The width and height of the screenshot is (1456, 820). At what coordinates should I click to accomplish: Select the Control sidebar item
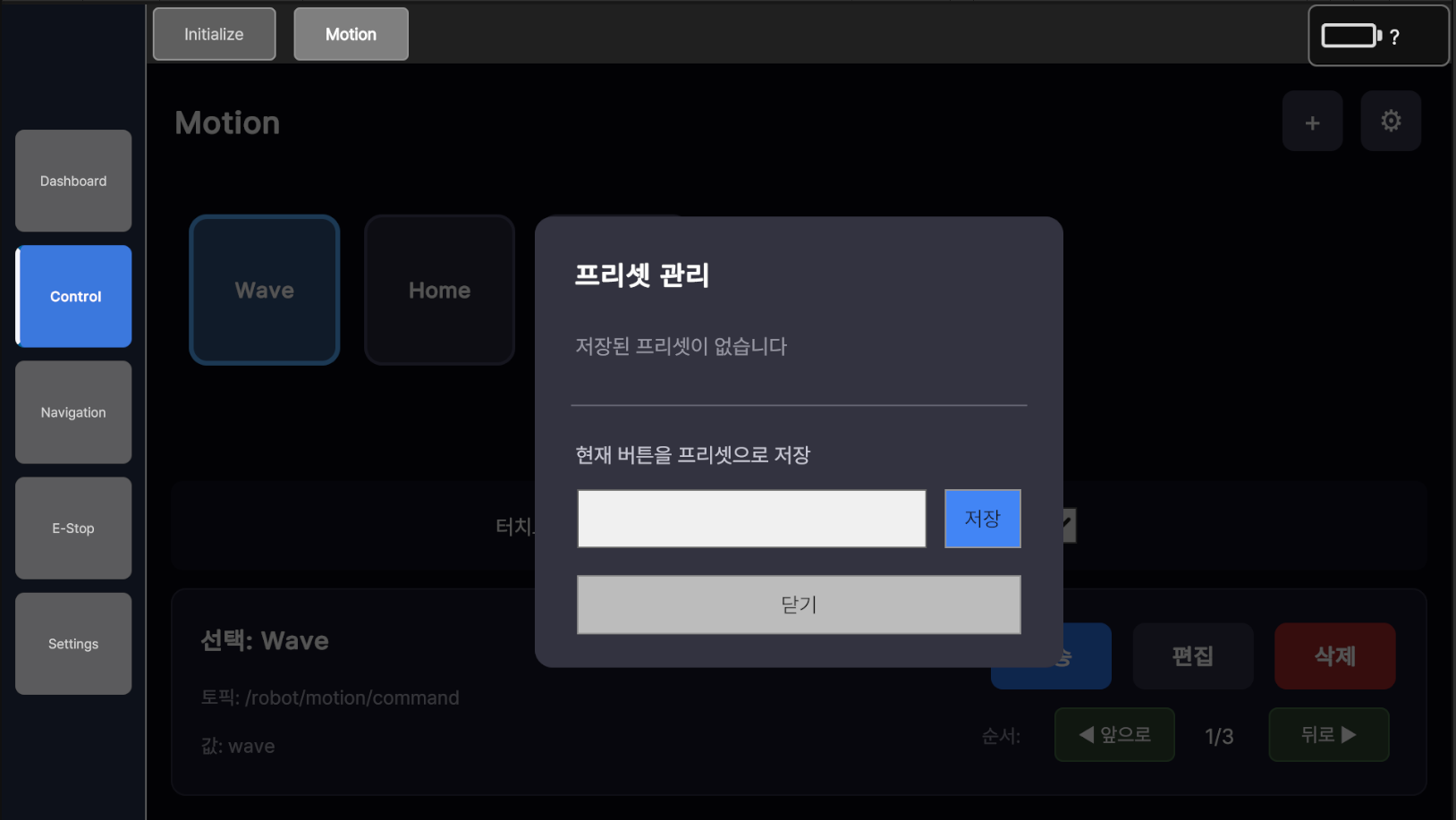pyautogui.click(x=75, y=296)
